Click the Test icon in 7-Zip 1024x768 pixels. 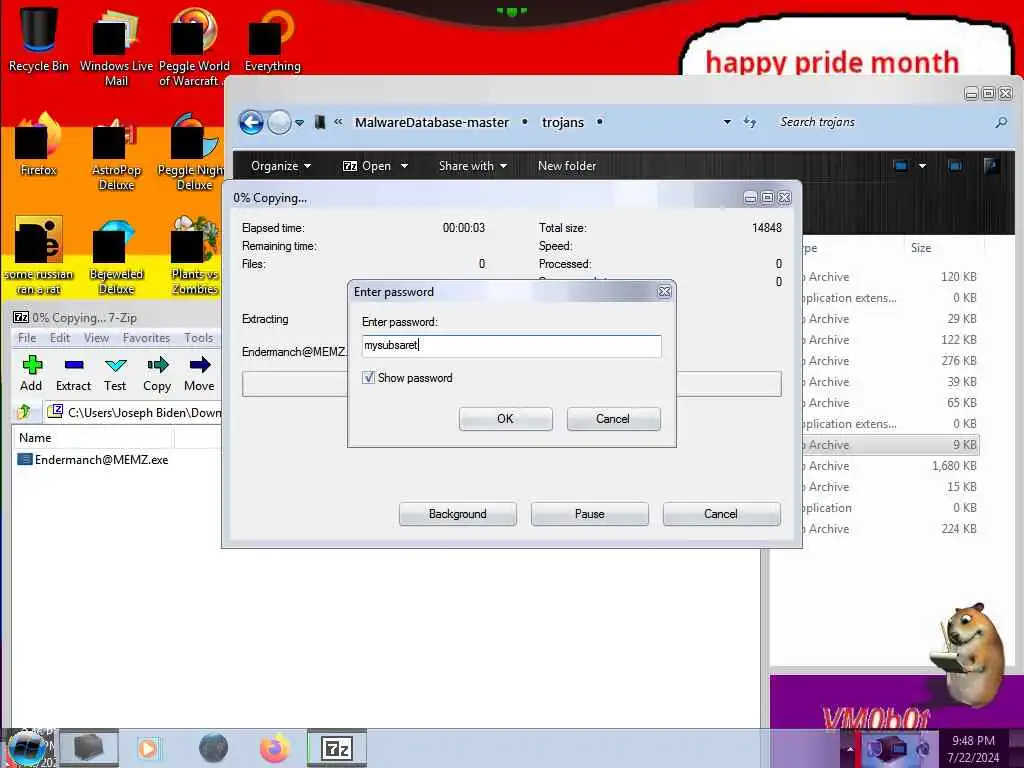tap(115, 373)
